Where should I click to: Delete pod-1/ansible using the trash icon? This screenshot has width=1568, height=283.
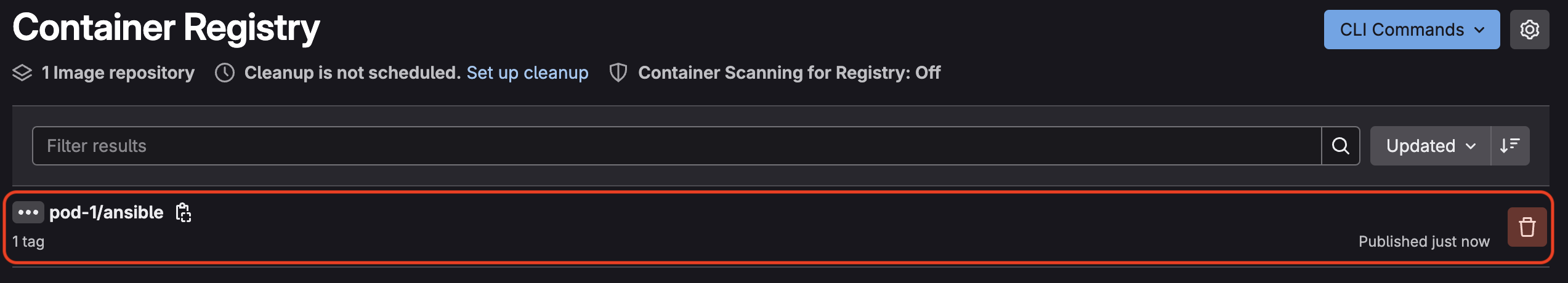(x=1527, y=227)
